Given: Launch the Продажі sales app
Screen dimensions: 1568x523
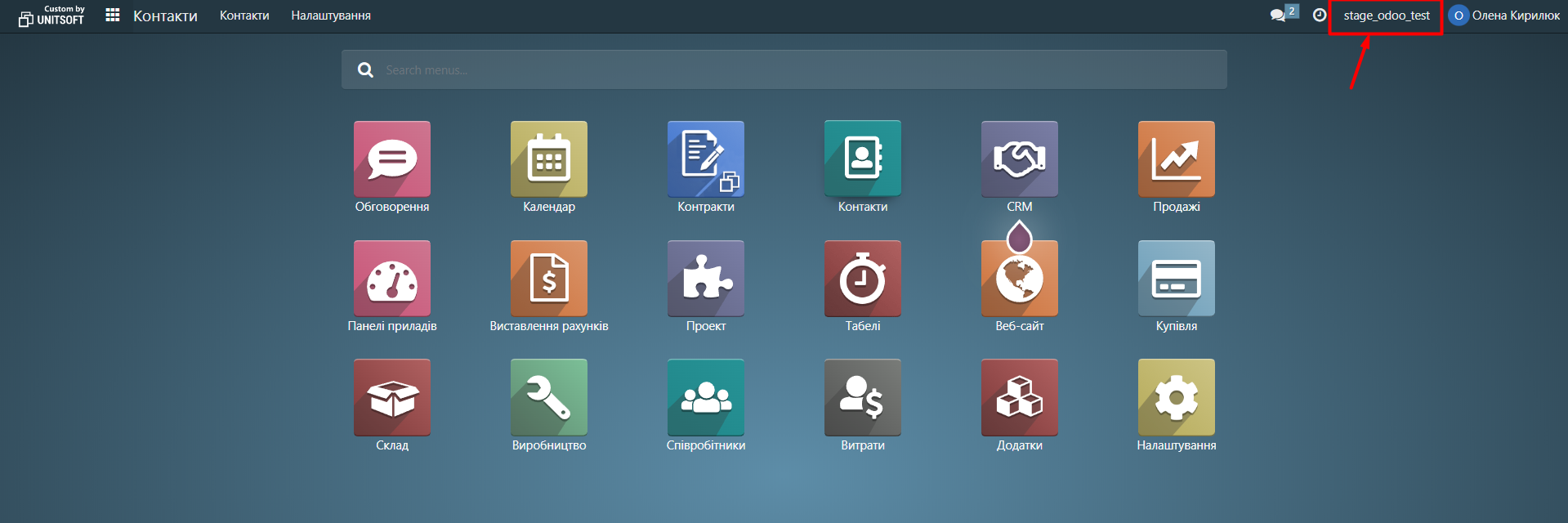Looking at the screenshot, I should [1176, 159].
